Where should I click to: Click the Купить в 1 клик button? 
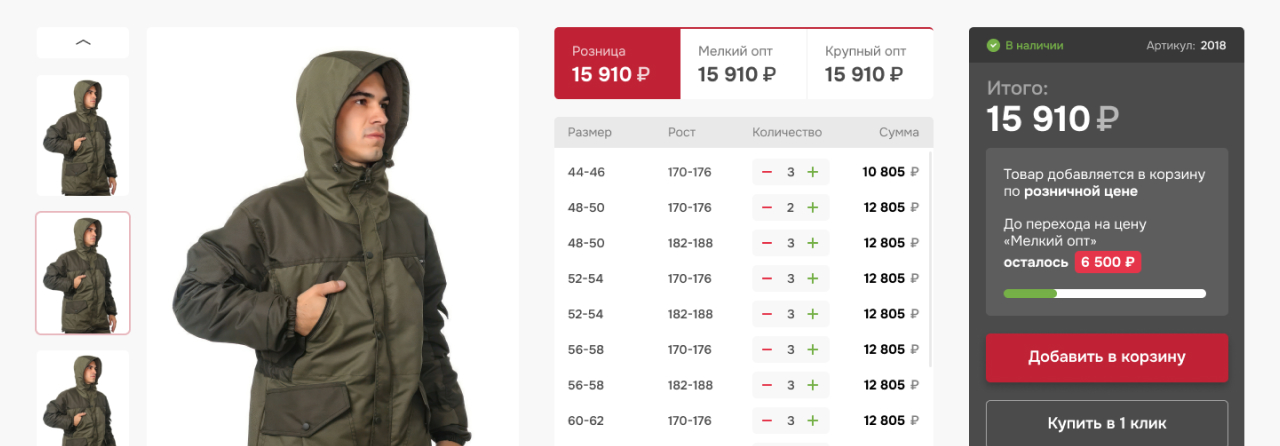coord(1107,423)
